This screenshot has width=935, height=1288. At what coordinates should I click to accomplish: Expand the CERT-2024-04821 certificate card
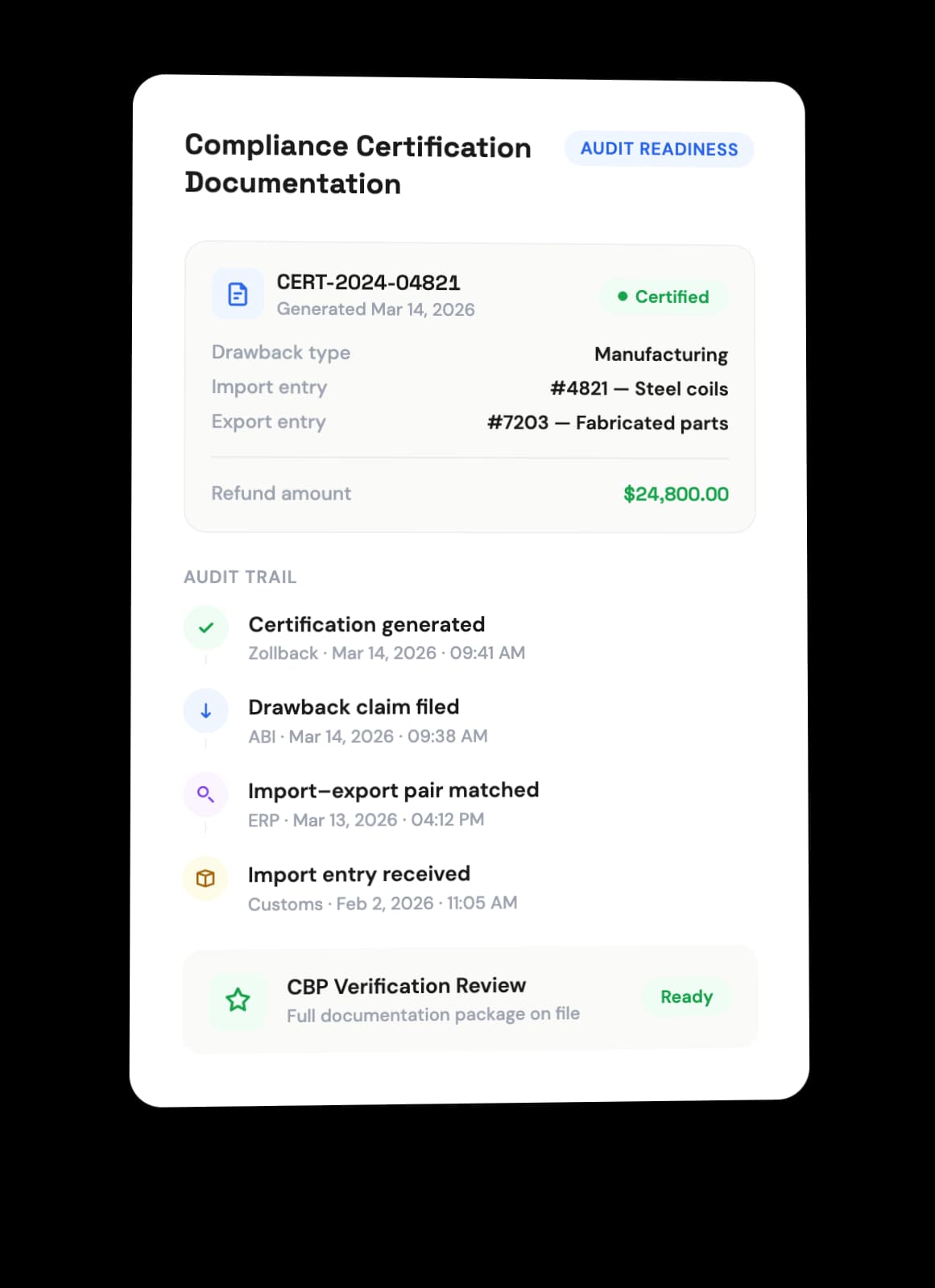pos(470,387)
